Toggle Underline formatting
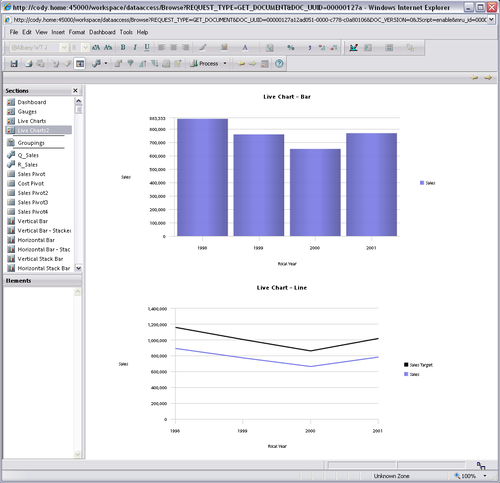This screenshot has height=483, width=500. pyautogui.click(x=147, y=47)
